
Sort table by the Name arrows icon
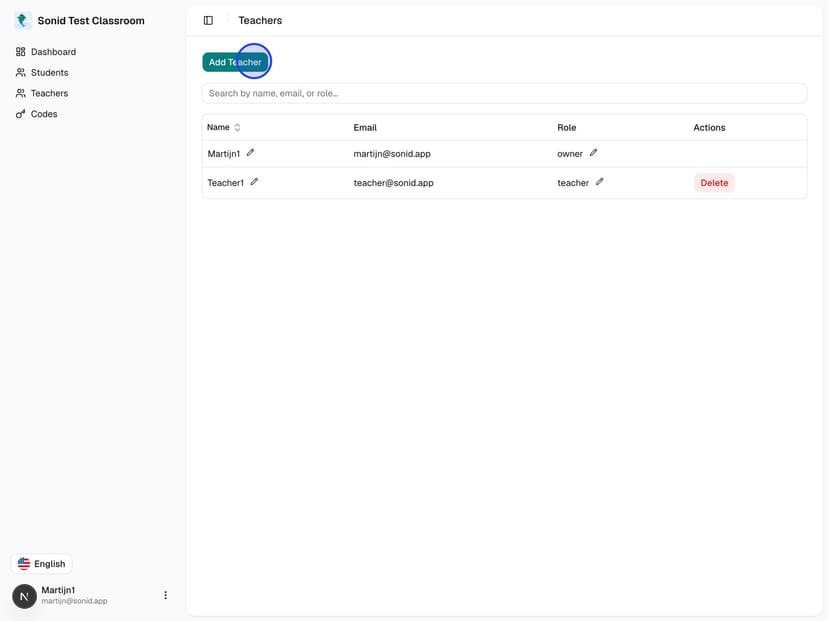(237, 127)
